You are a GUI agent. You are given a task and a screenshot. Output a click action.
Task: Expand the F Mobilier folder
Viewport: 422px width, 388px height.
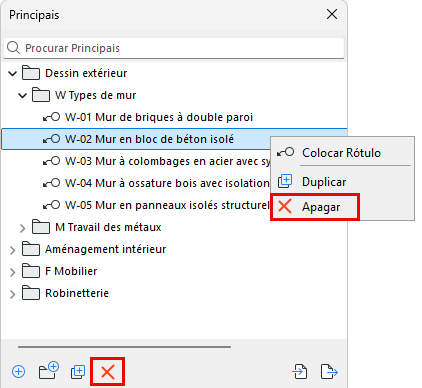point(13,272)
